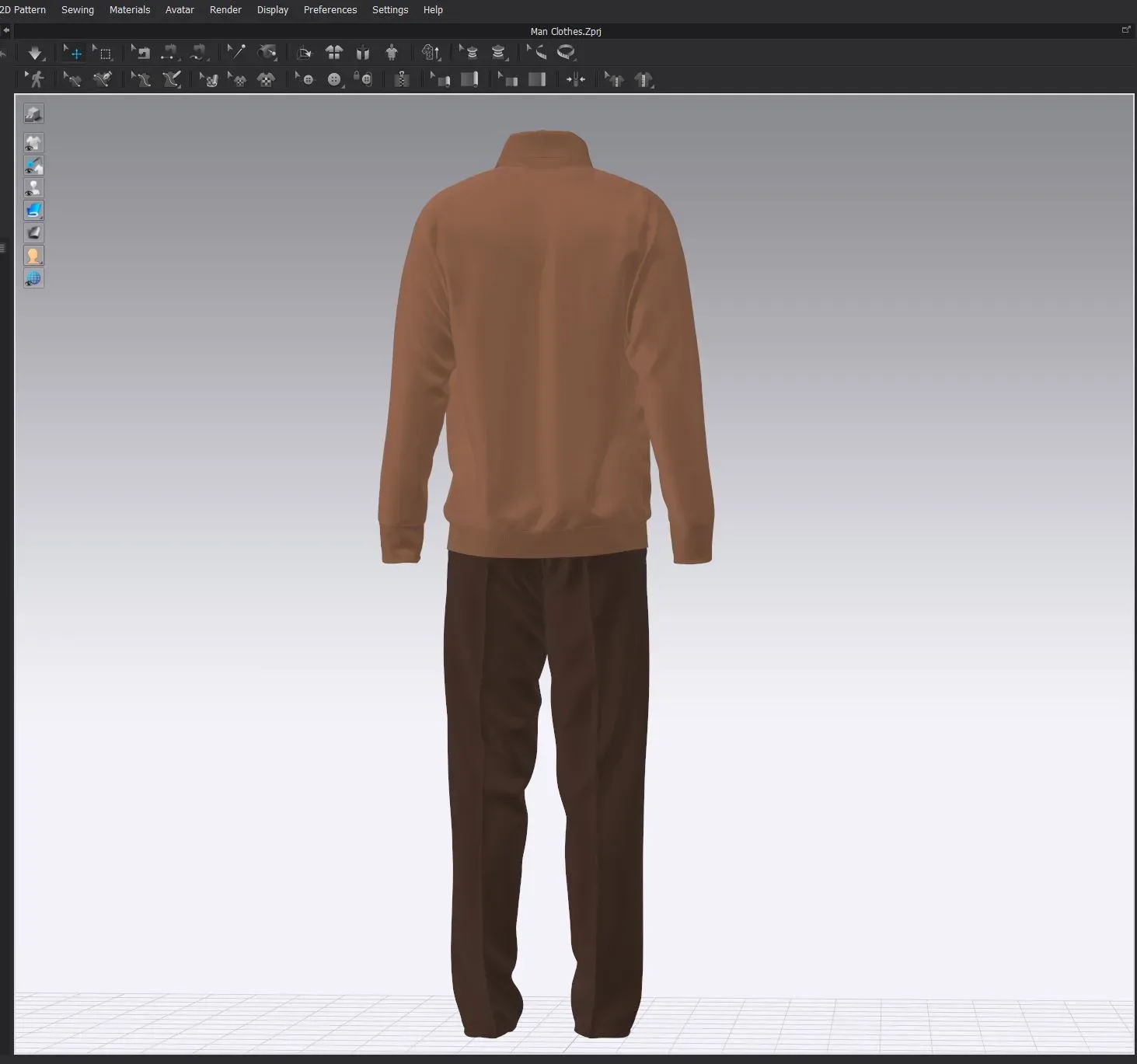Click the Button tool with four-hole button
The image size is (1137, 1064).
point(334,79)
